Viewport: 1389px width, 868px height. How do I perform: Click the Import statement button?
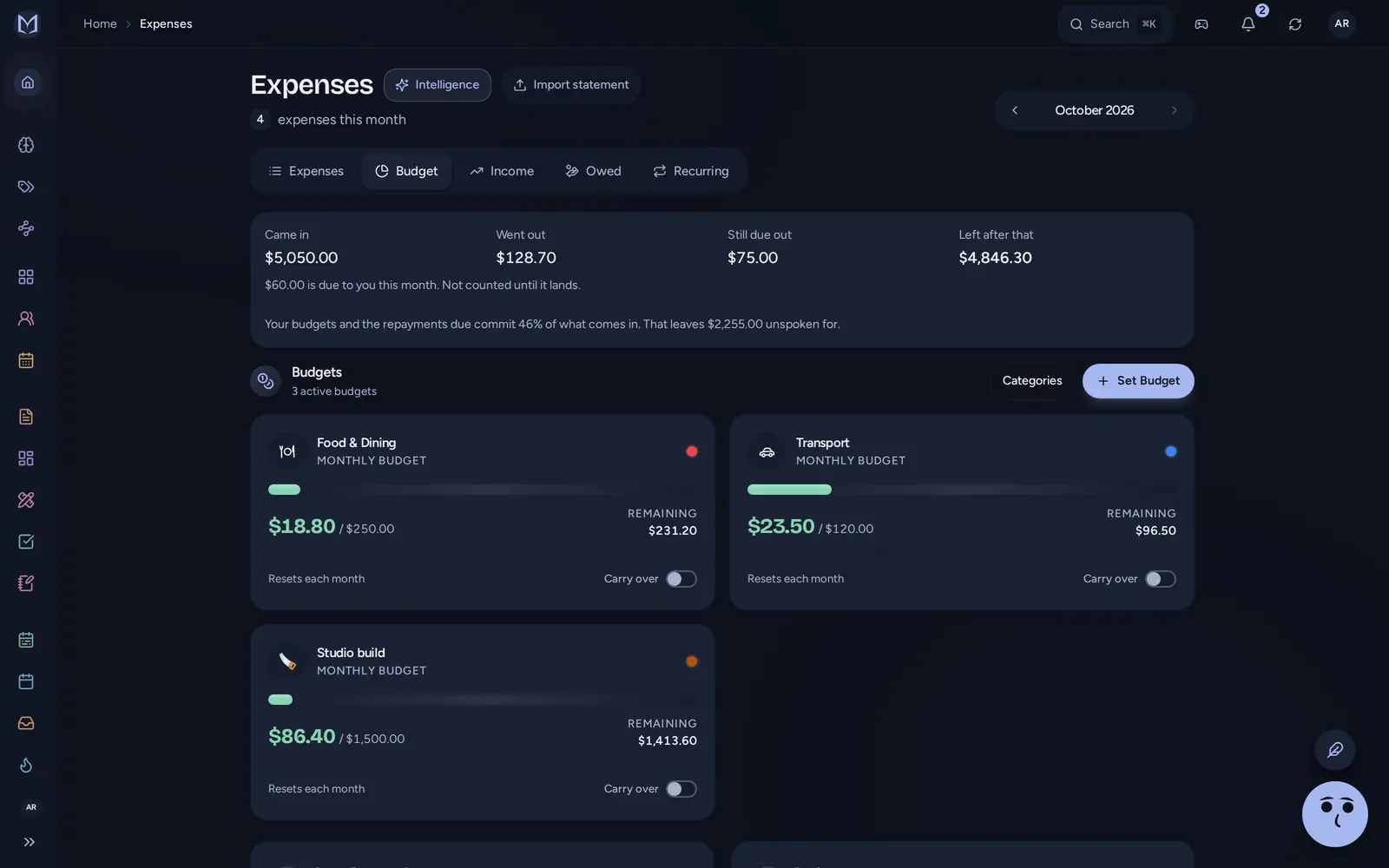click(571, 85)
